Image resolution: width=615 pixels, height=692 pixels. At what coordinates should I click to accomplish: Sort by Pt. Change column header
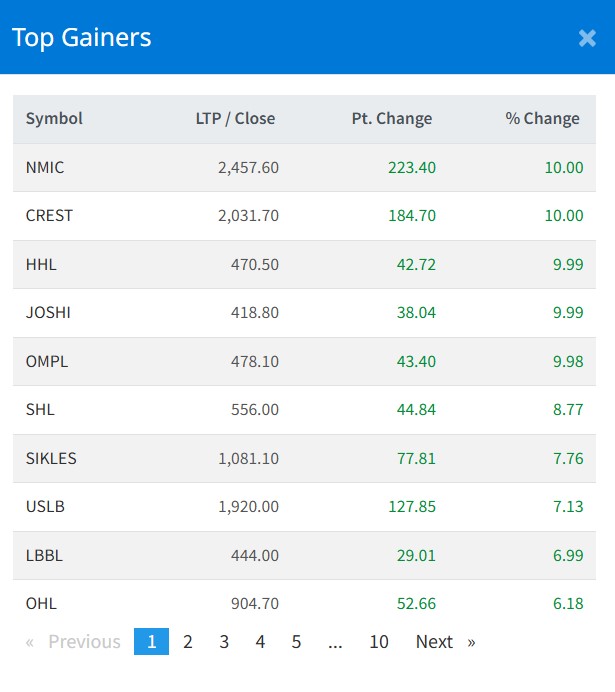[x=392, y=118]
